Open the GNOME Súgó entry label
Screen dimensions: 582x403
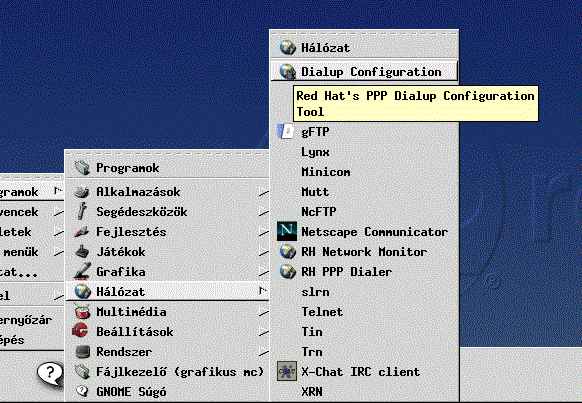tap(131, 392)
